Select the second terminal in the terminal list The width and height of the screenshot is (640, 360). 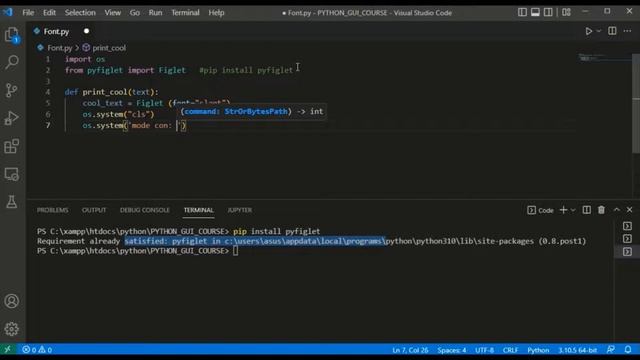tap(627, 239)
